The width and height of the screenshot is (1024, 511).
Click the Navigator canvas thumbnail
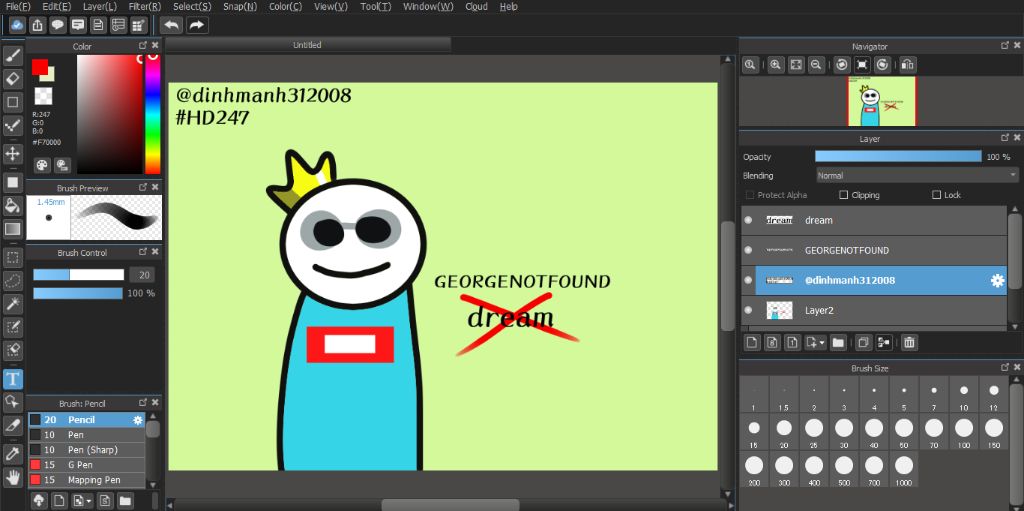click(882, 101)
